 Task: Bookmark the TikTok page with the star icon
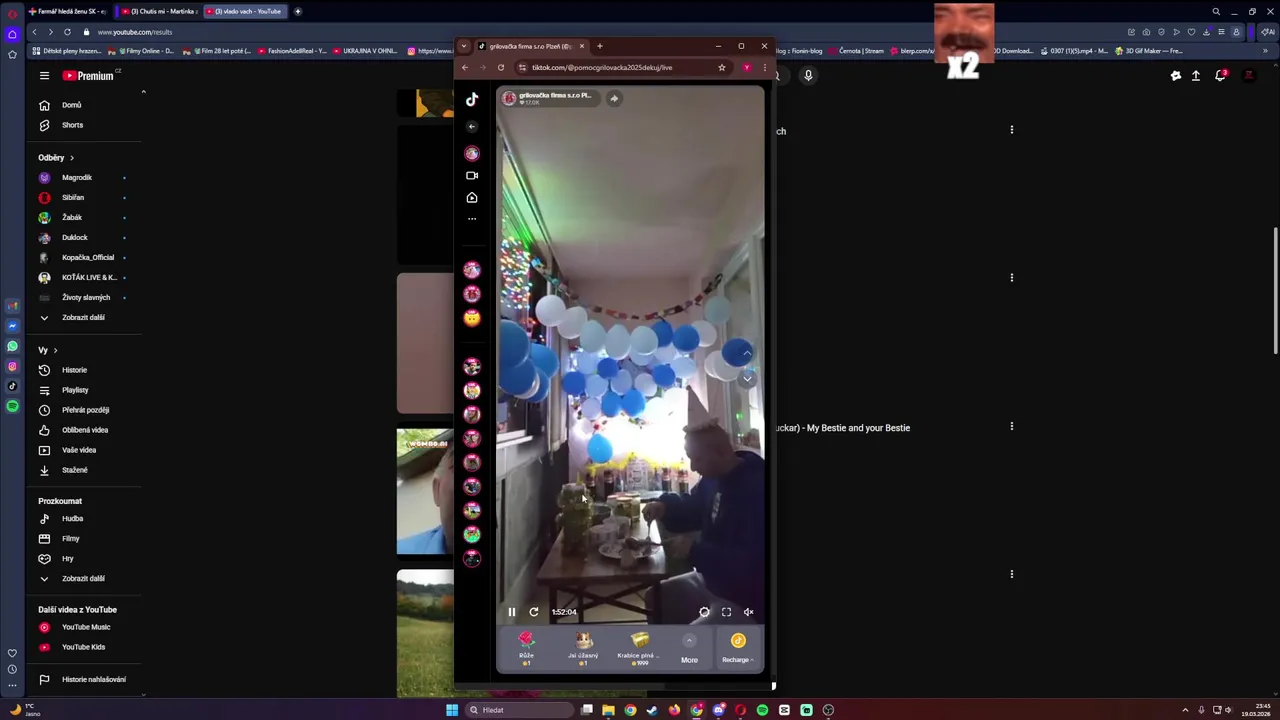pos(721,67)
